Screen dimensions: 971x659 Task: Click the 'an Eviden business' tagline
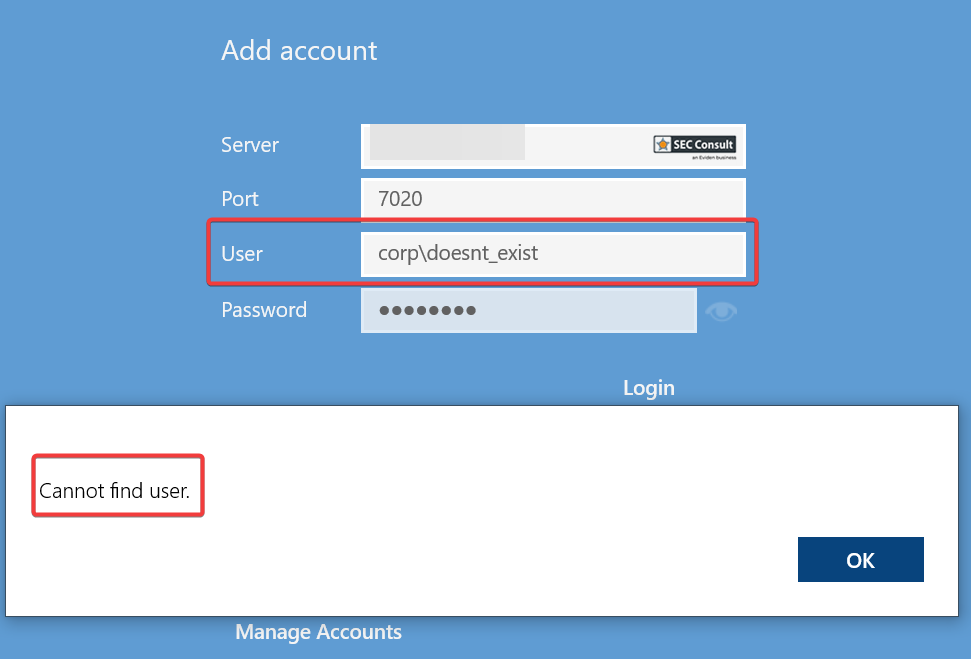point(711,158)
